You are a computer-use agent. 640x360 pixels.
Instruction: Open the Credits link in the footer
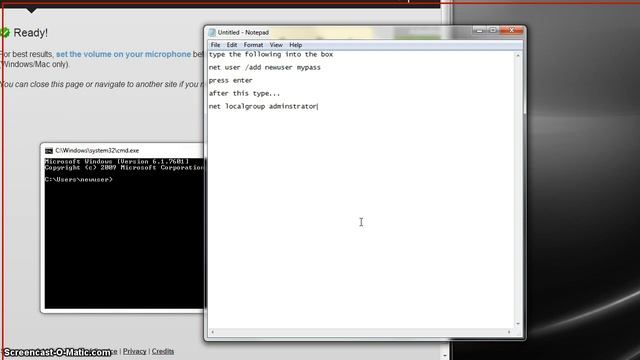(162, 351)
